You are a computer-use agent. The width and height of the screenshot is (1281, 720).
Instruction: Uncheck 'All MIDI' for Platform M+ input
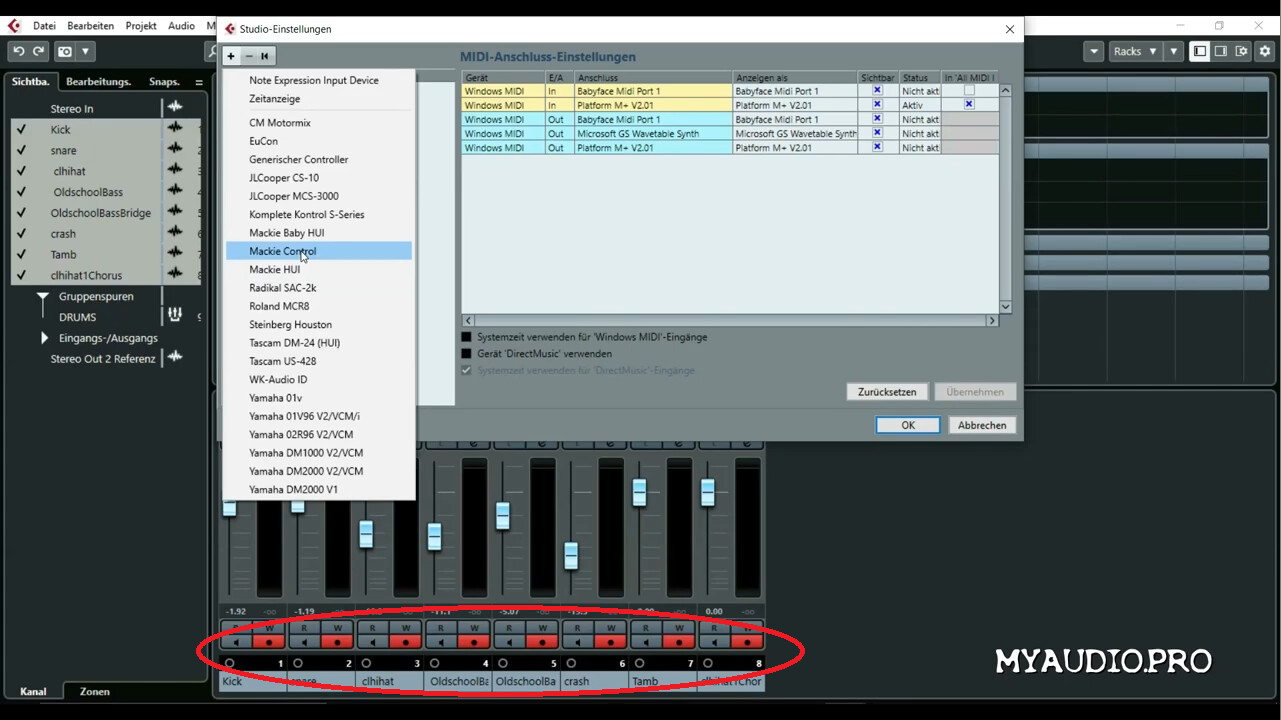(969, 104)
